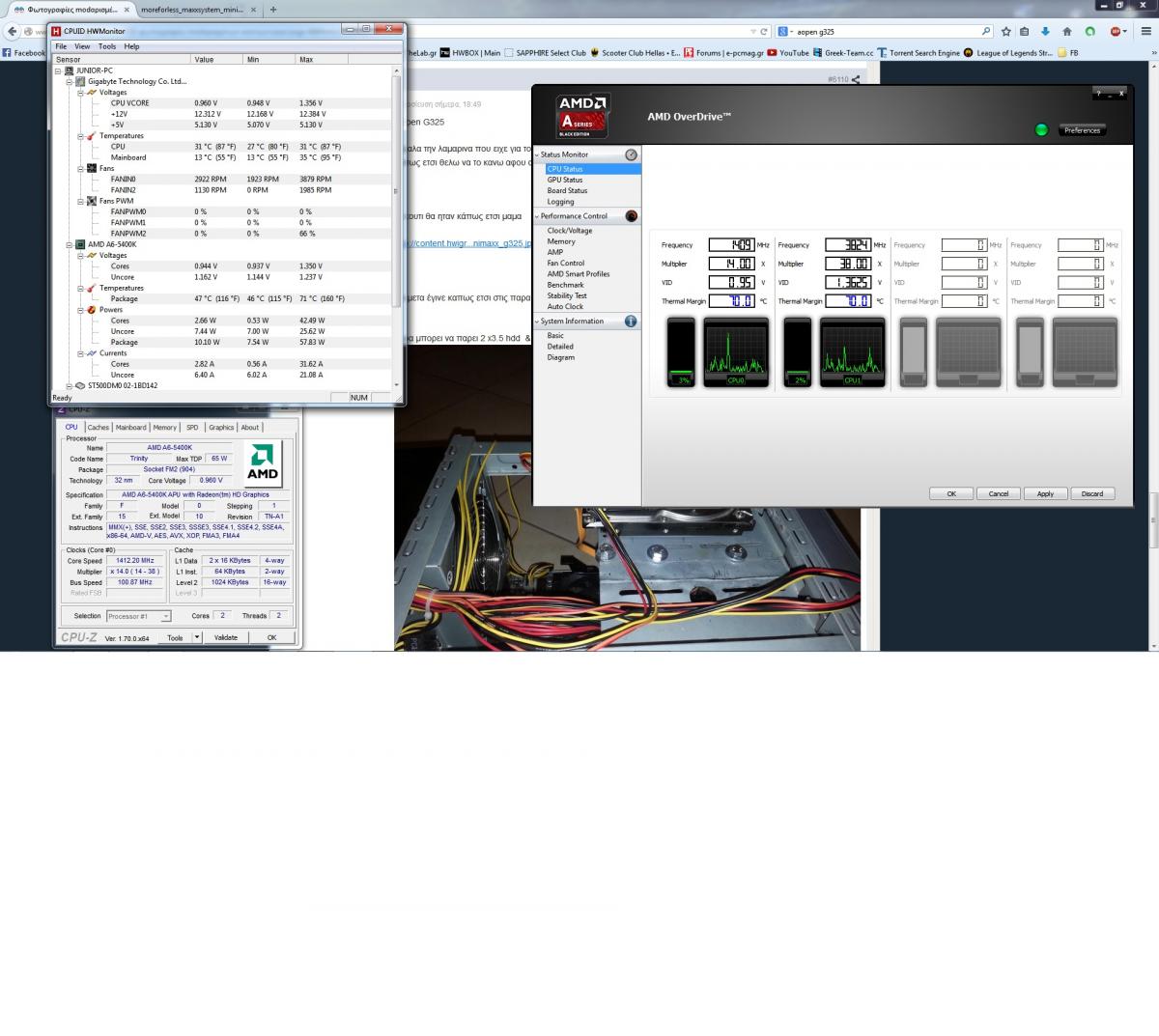1159x1036 pixels.
Task: Collapse the Performance Control section
Action: coord(537,216)
